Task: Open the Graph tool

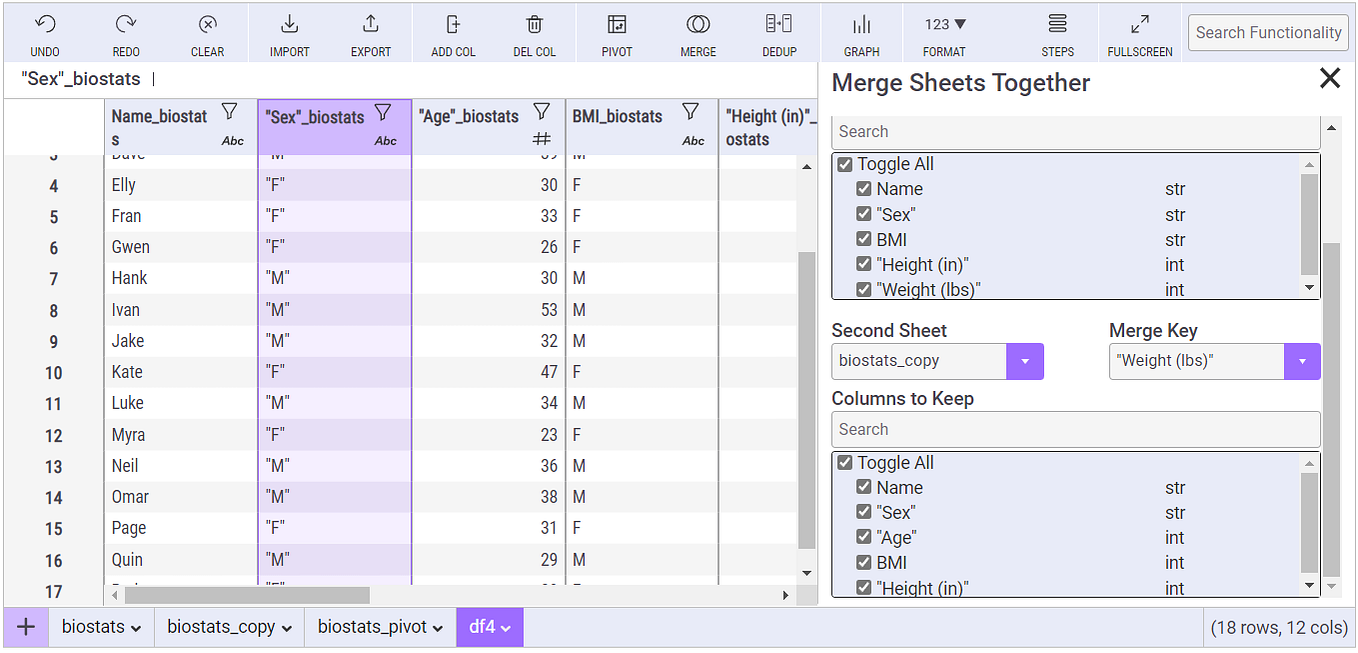Action: (861, 25)
